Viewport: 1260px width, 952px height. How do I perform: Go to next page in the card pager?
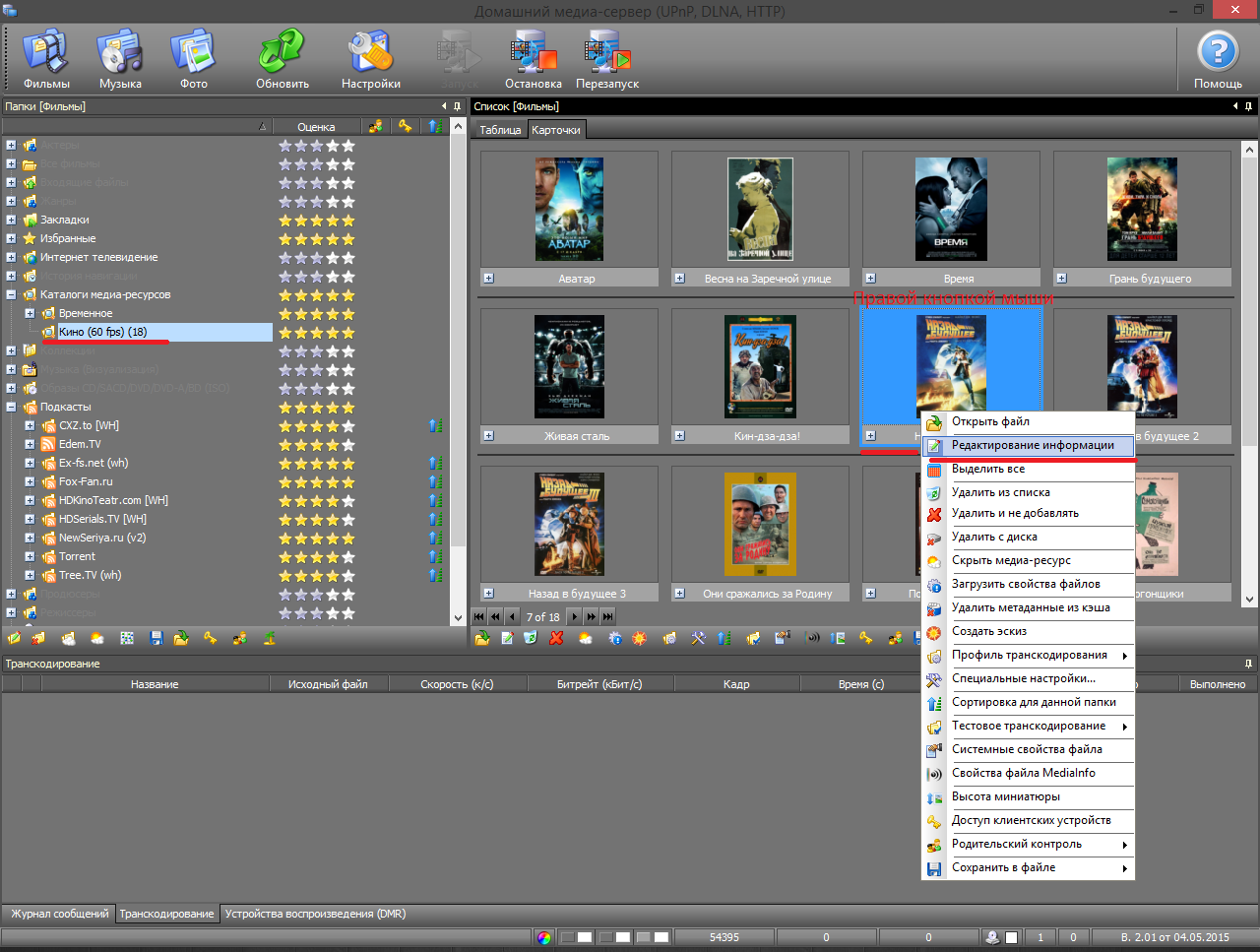pos(575,616)
